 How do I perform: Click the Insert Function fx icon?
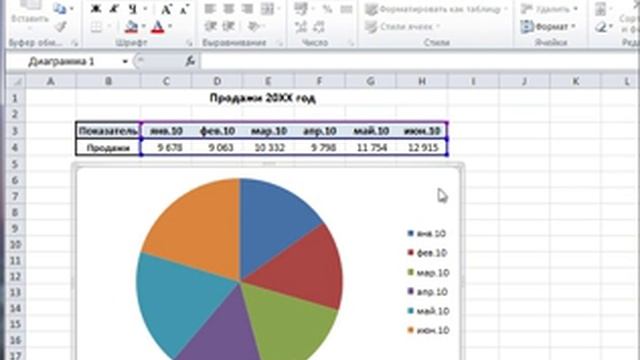pos(190,61)
